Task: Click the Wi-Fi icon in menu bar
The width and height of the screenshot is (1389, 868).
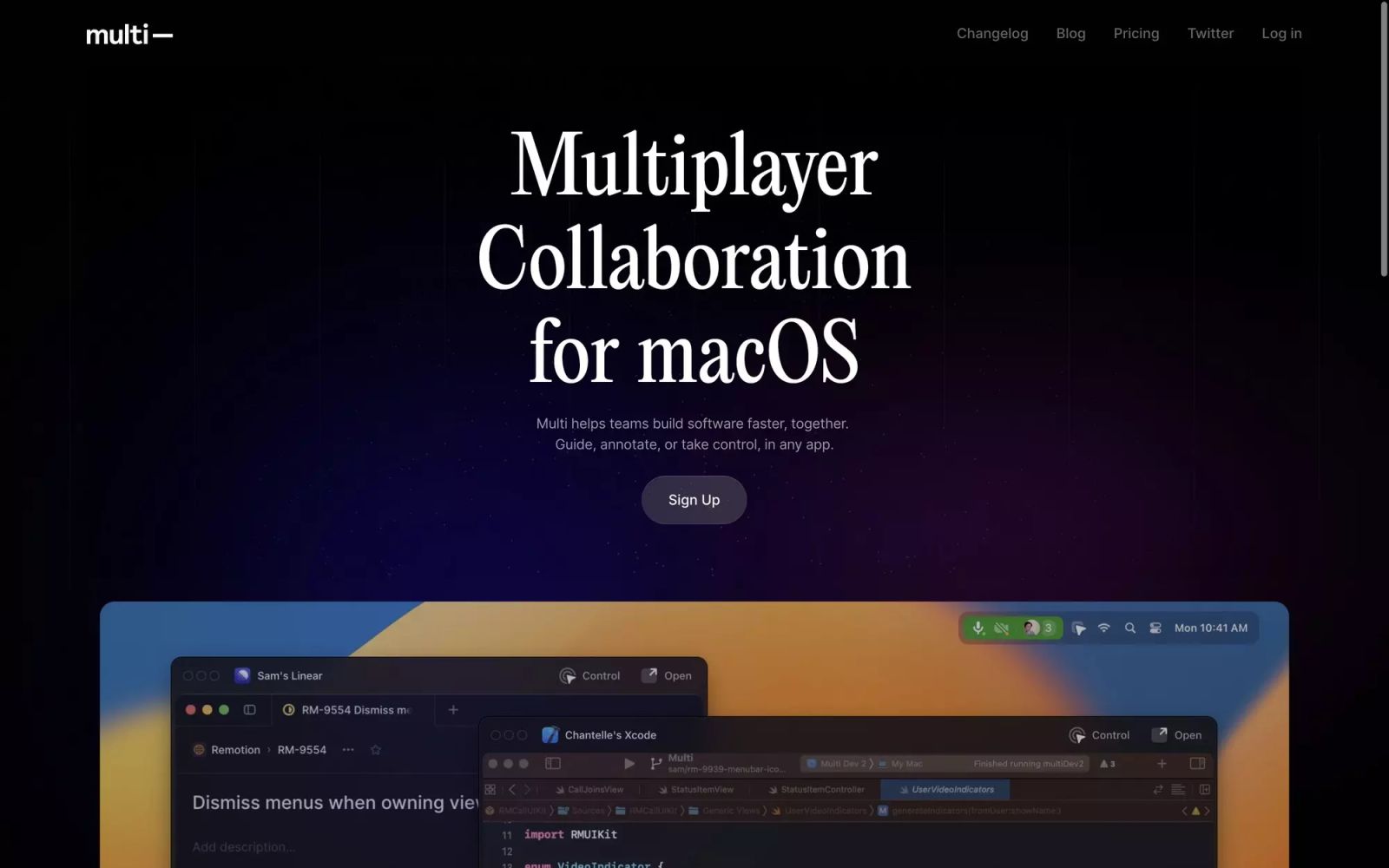Action: coord(1104,628)
